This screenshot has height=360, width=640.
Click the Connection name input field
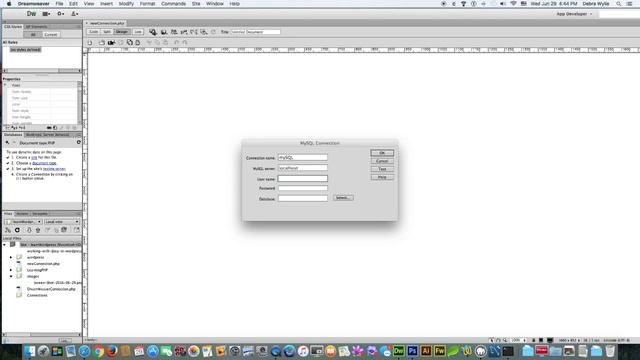click(302, 158)
